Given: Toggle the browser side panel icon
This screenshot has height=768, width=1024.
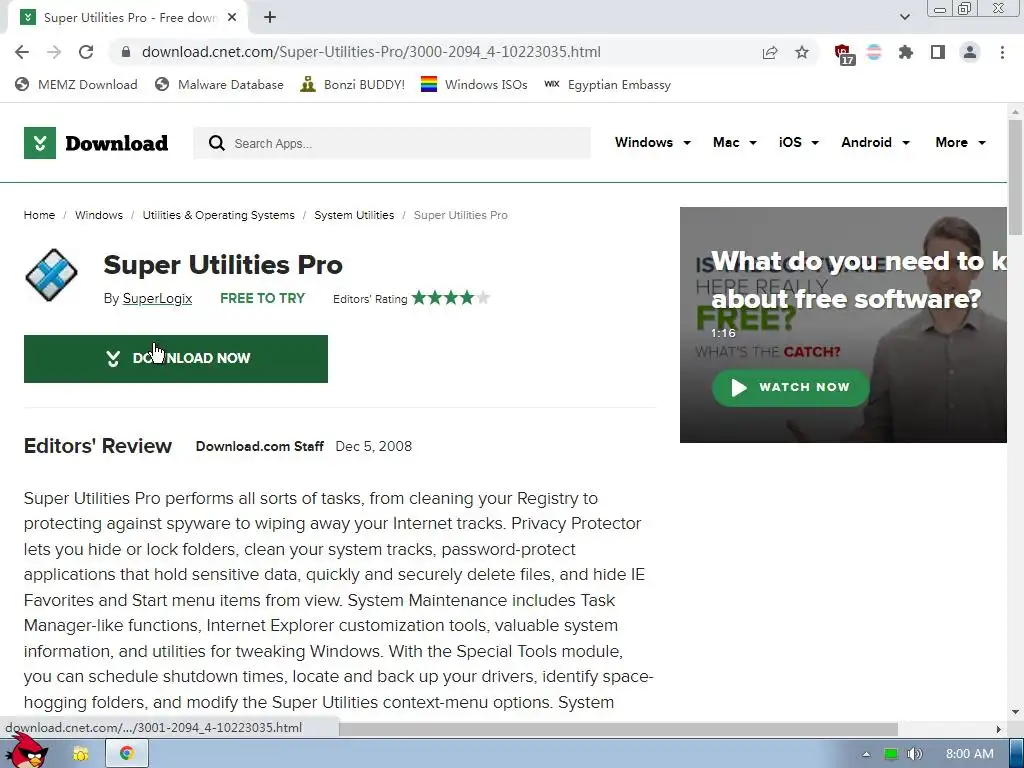Looking at the screenshot, I should (x=938, y=52).
